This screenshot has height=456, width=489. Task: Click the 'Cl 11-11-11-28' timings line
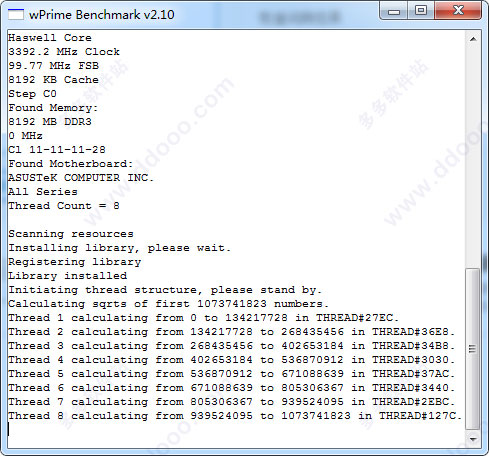click(x=57, y=150)
